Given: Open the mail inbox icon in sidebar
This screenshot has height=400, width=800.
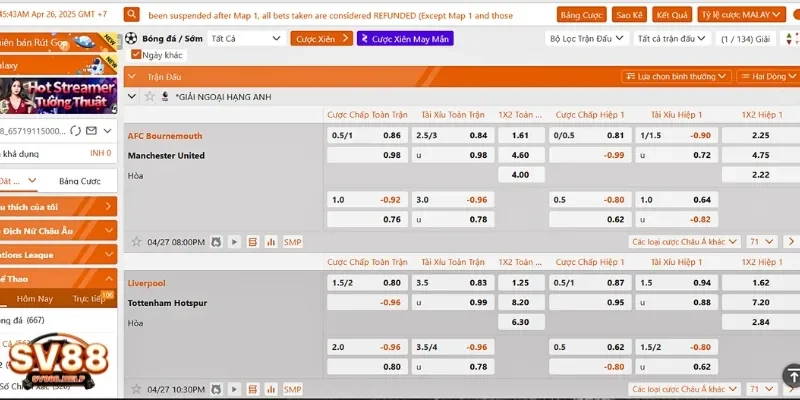Looking at the screenshot, I should [x=89, y=131].
